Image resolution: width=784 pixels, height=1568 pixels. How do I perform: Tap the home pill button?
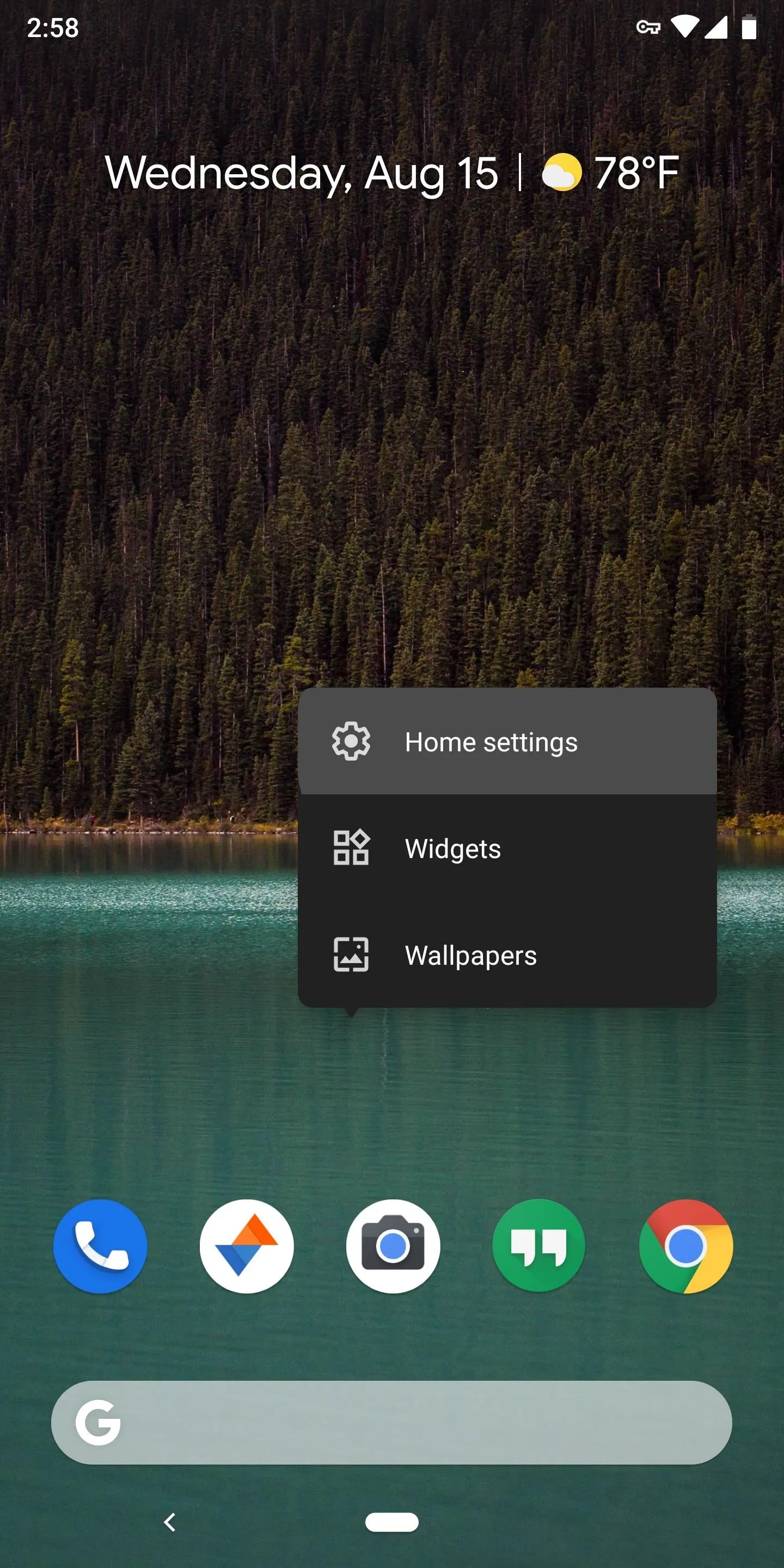[x=391, y=1522]
